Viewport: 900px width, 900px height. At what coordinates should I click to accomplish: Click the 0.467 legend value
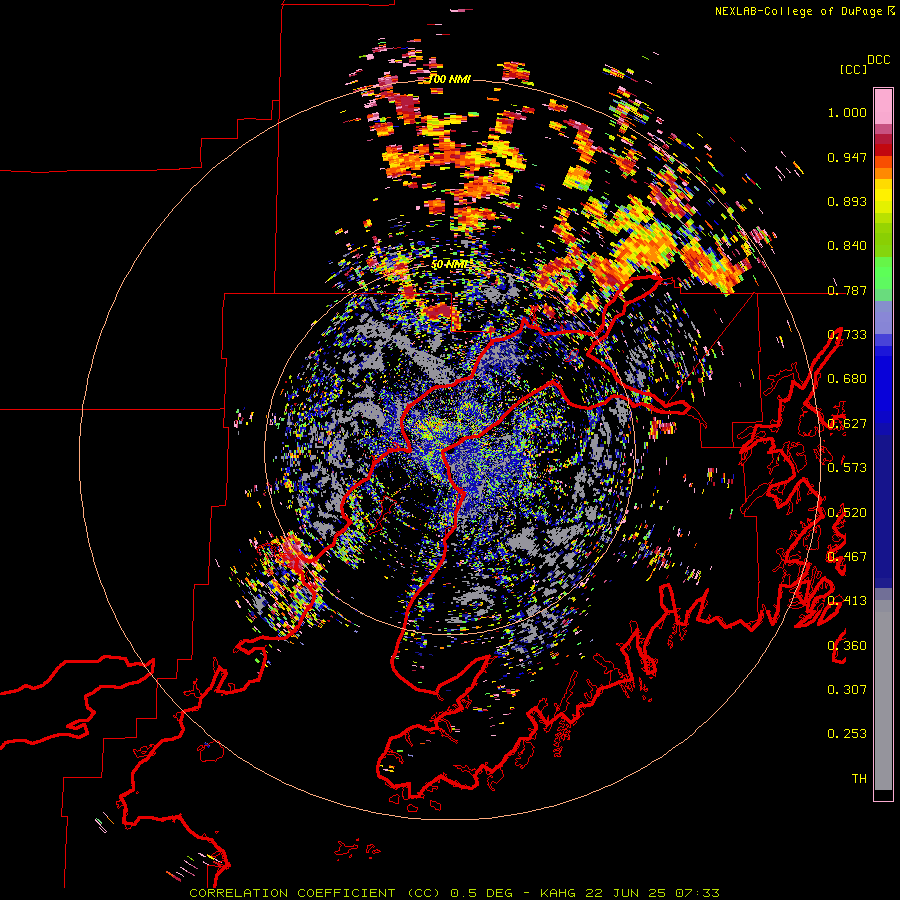tap(847, 557)
